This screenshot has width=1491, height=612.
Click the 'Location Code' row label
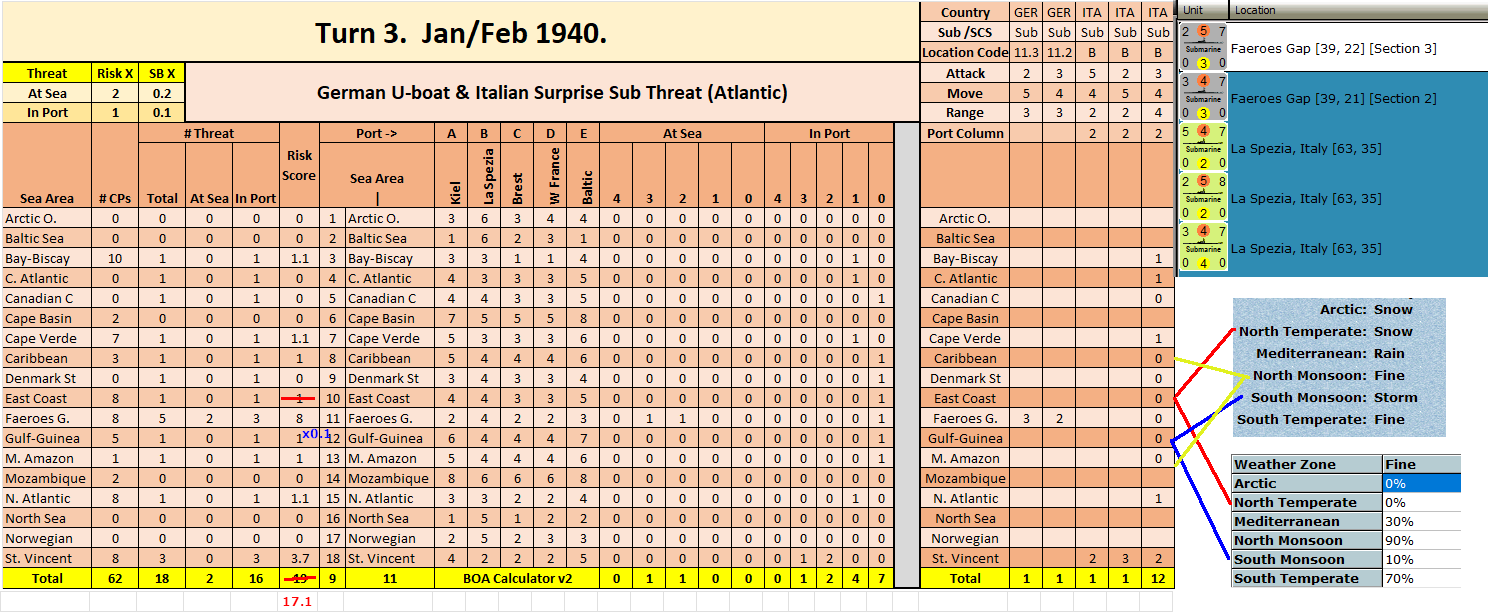point(965,53)
